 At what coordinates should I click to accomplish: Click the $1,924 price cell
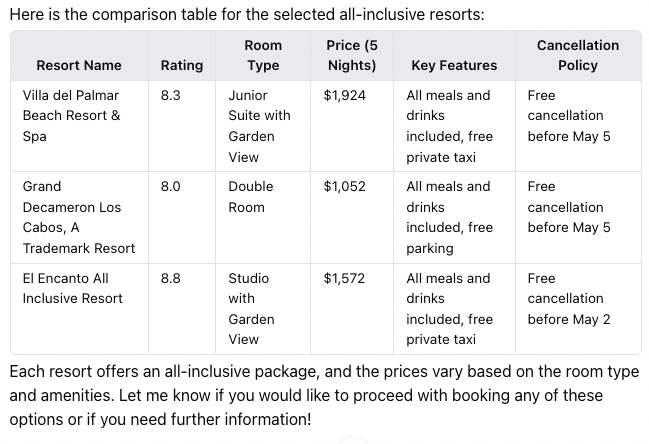345,96
